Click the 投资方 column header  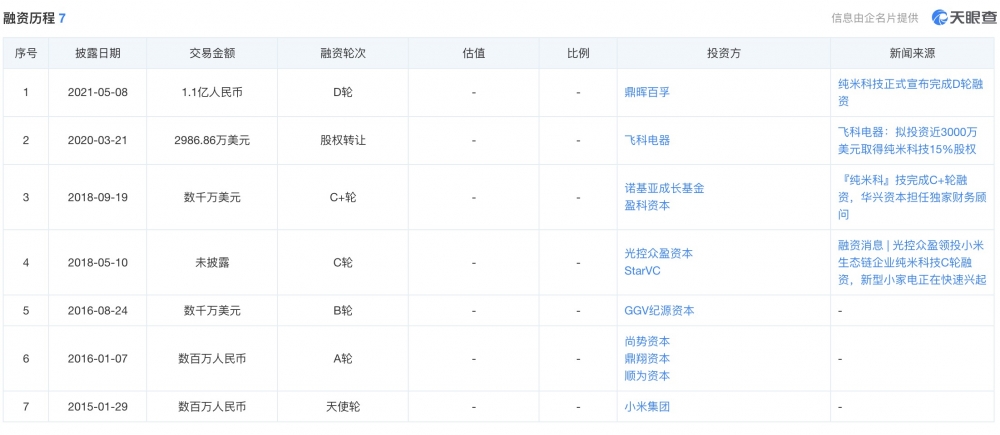tap(723, 54)
